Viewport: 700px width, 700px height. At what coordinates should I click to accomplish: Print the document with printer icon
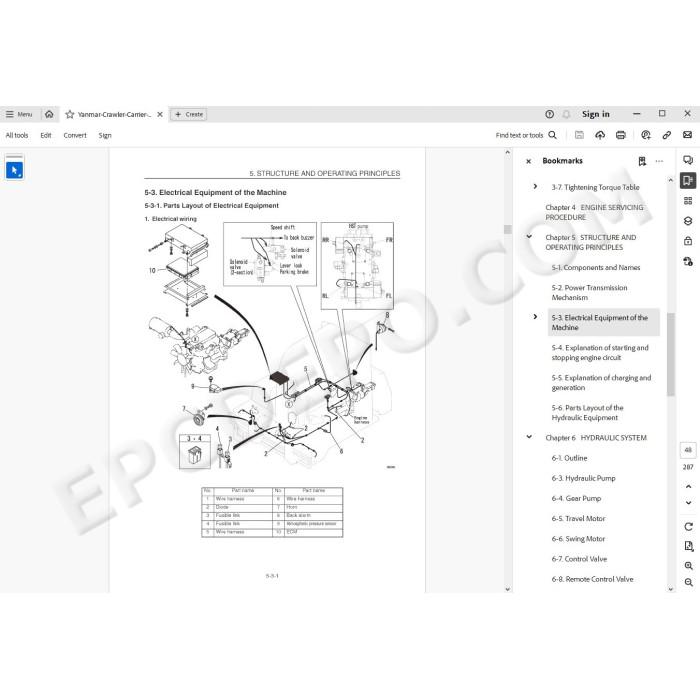621,135
